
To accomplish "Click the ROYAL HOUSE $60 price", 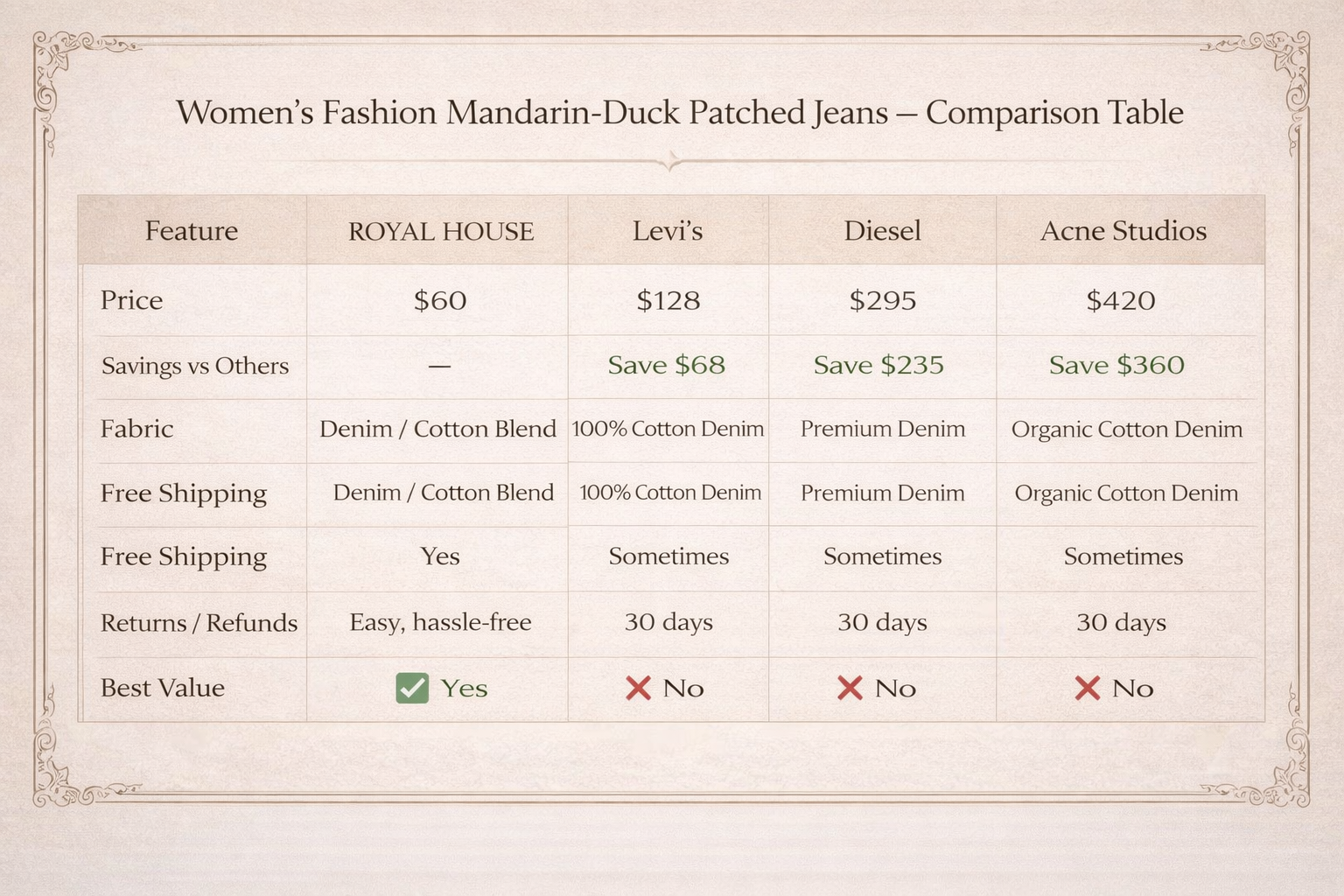I will coord(440,301).
